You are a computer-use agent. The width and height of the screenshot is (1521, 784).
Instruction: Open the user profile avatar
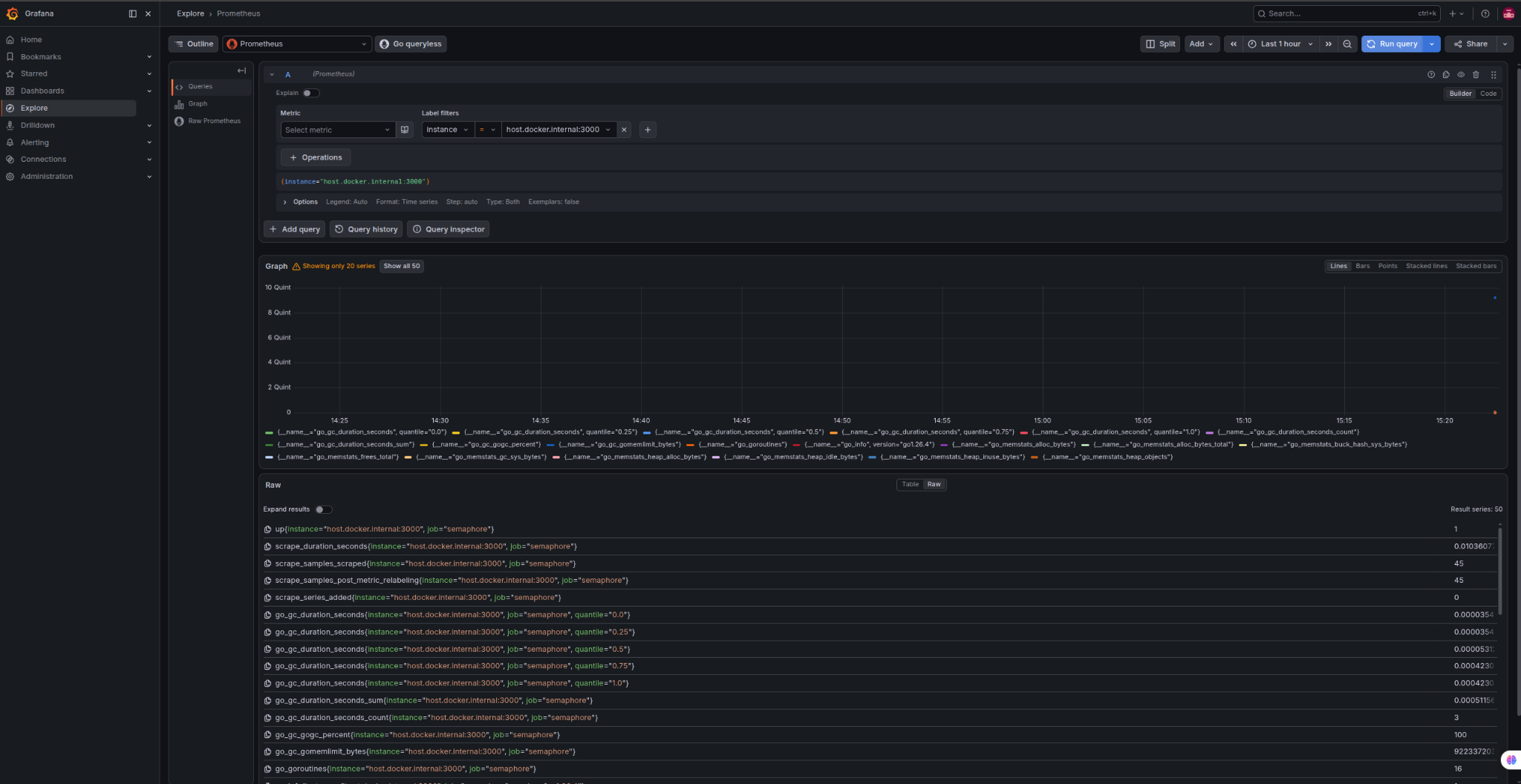click(1508, 13)
